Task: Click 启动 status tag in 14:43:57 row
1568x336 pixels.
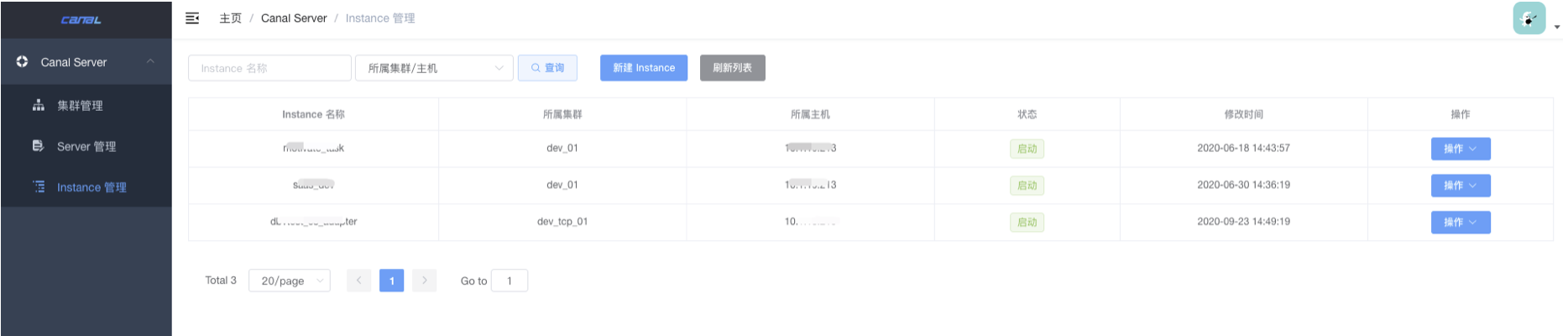Action: [1027, 149]
